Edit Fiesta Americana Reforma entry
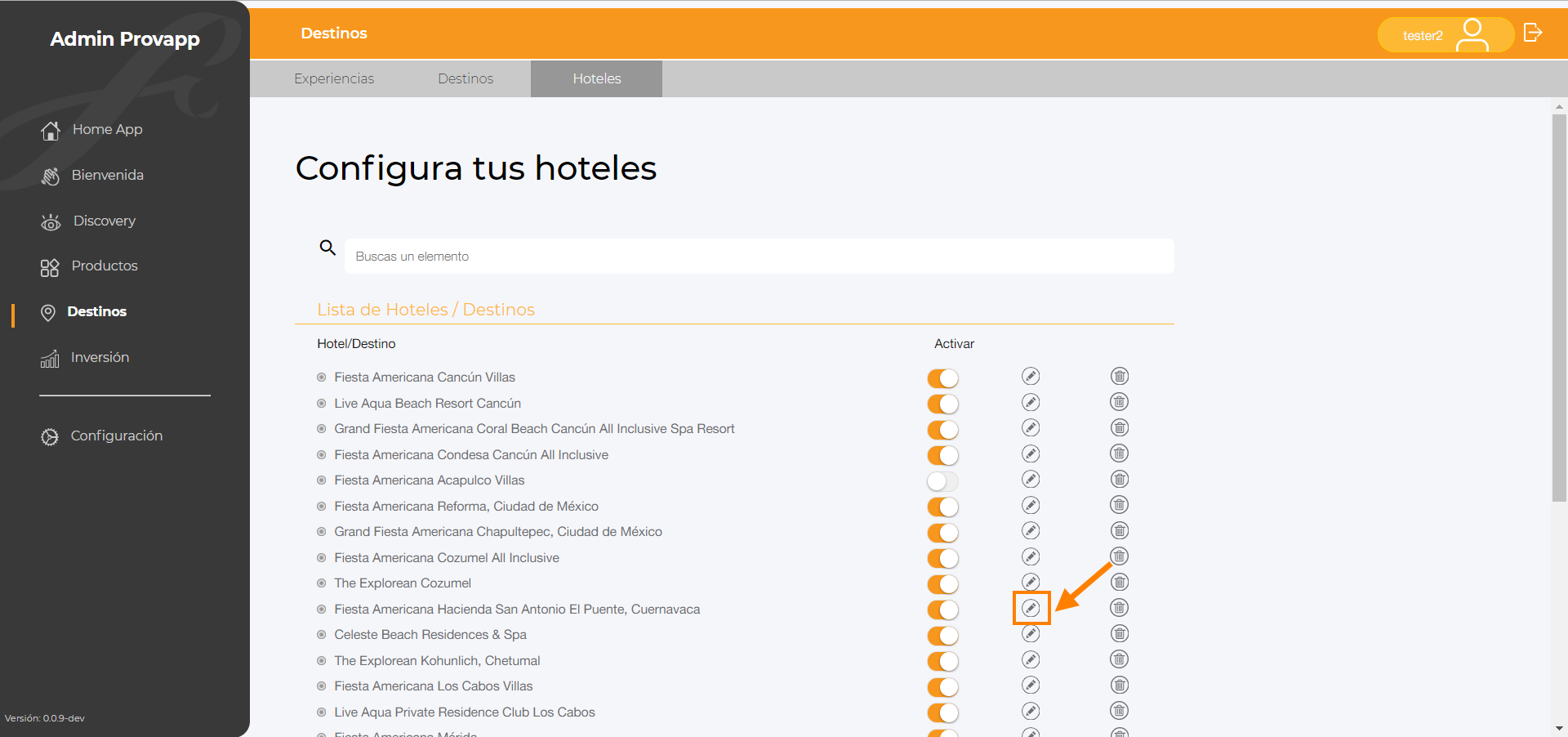Viewport: 1568px width, 737px height. (1031, 505)
